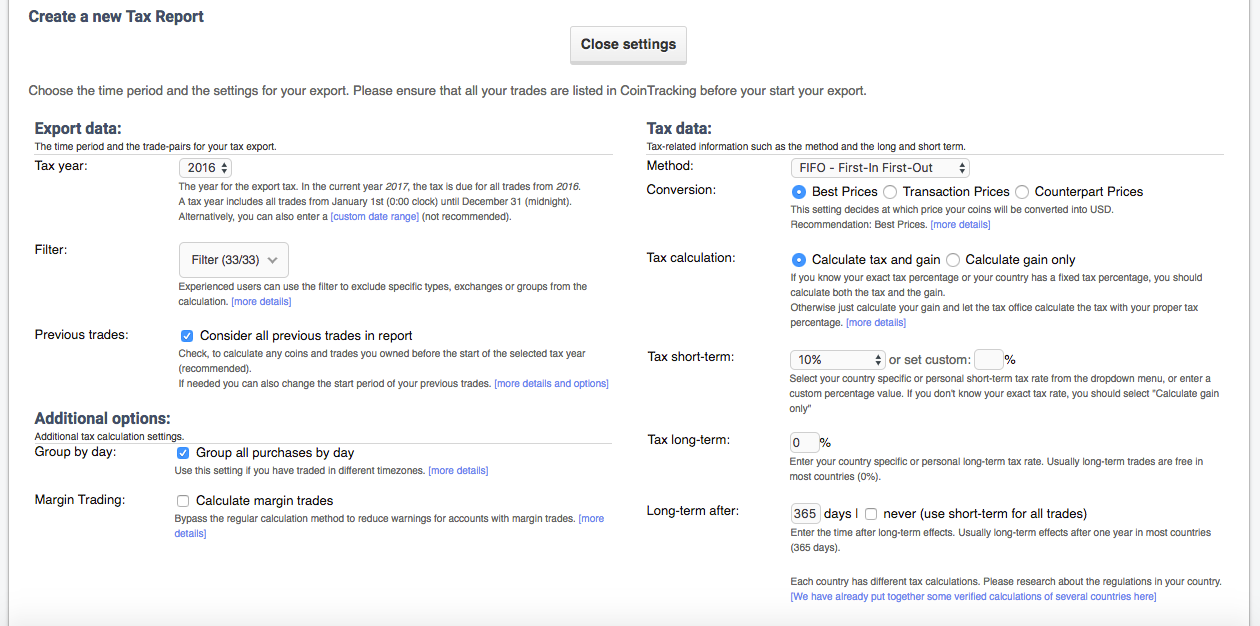Click the Long-term after days field
1260x626 pixels.
coord(805,514)
